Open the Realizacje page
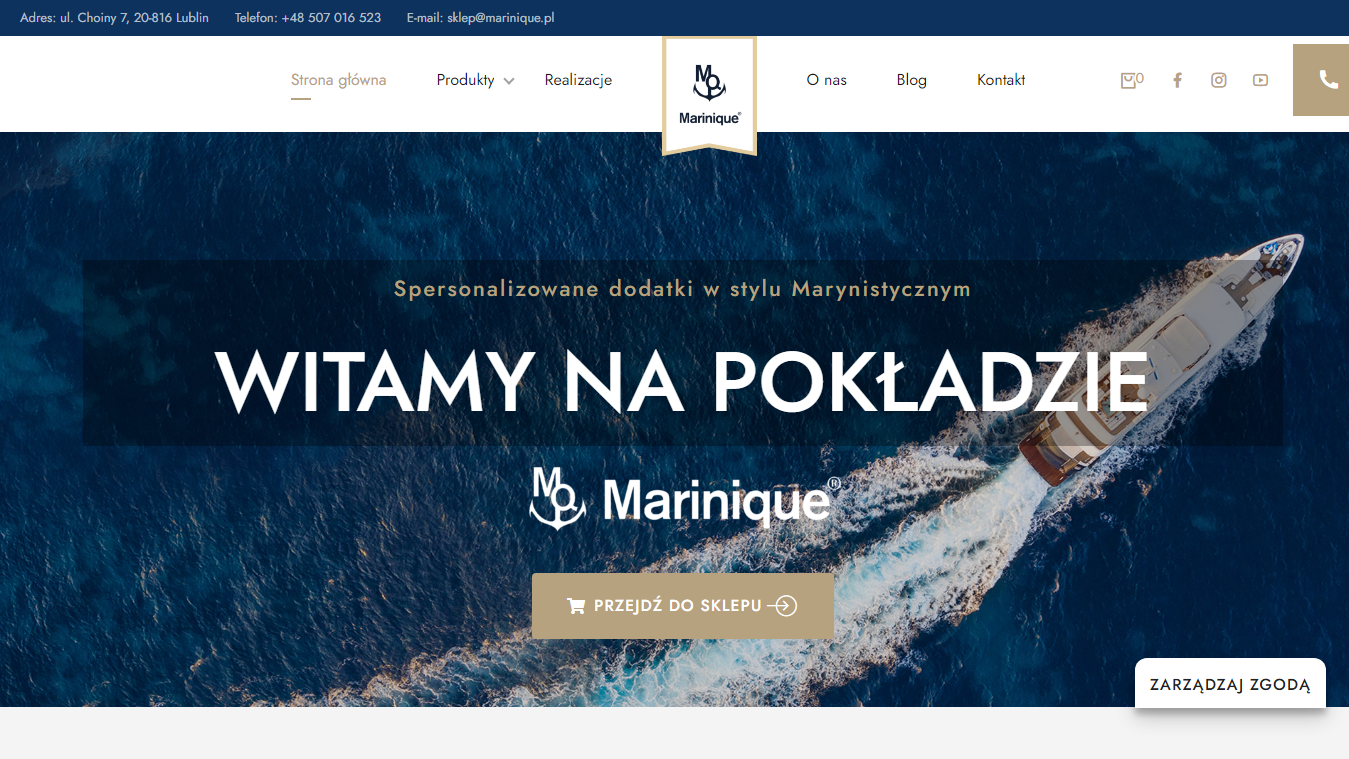 578,80
